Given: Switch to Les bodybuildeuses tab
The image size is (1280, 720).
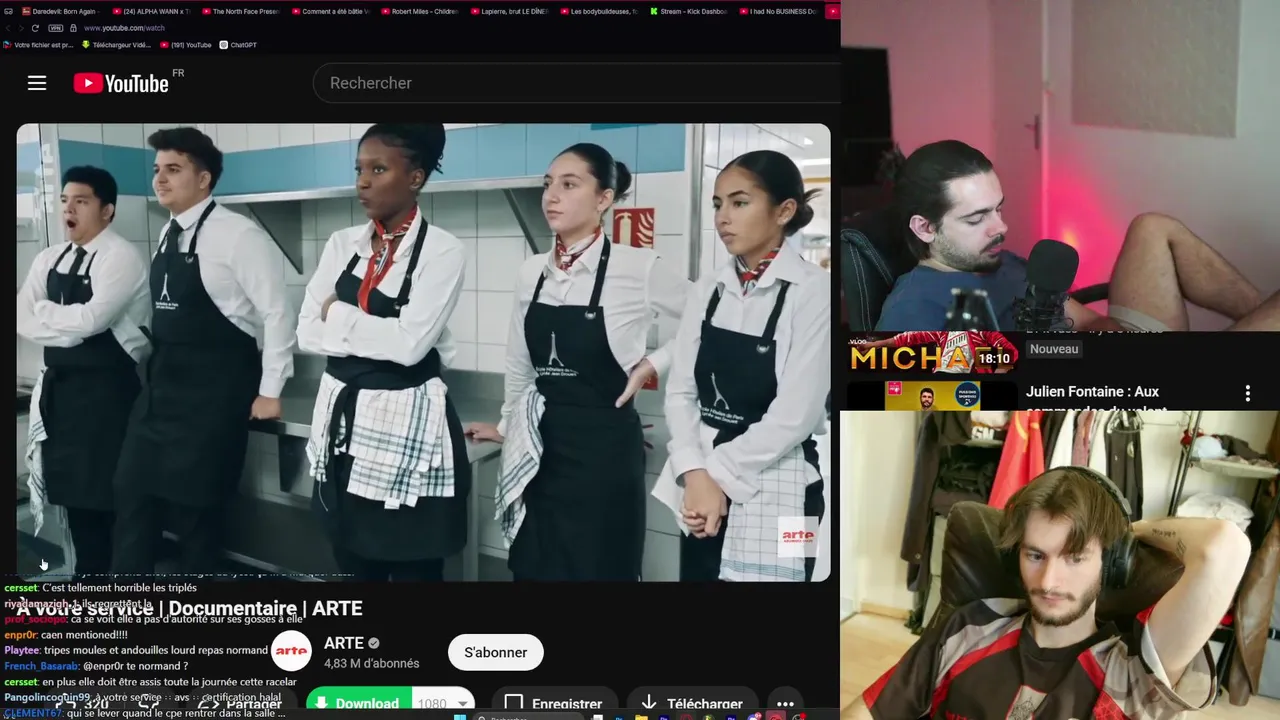Looking at the screenshot, I should point(601,11).
